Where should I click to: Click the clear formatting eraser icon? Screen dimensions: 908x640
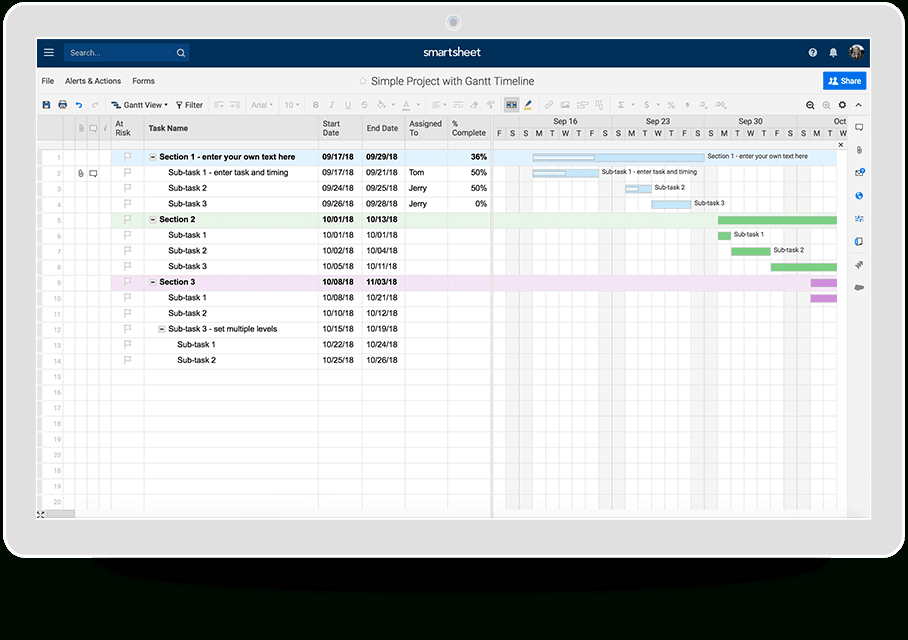[x=474, y=105]
